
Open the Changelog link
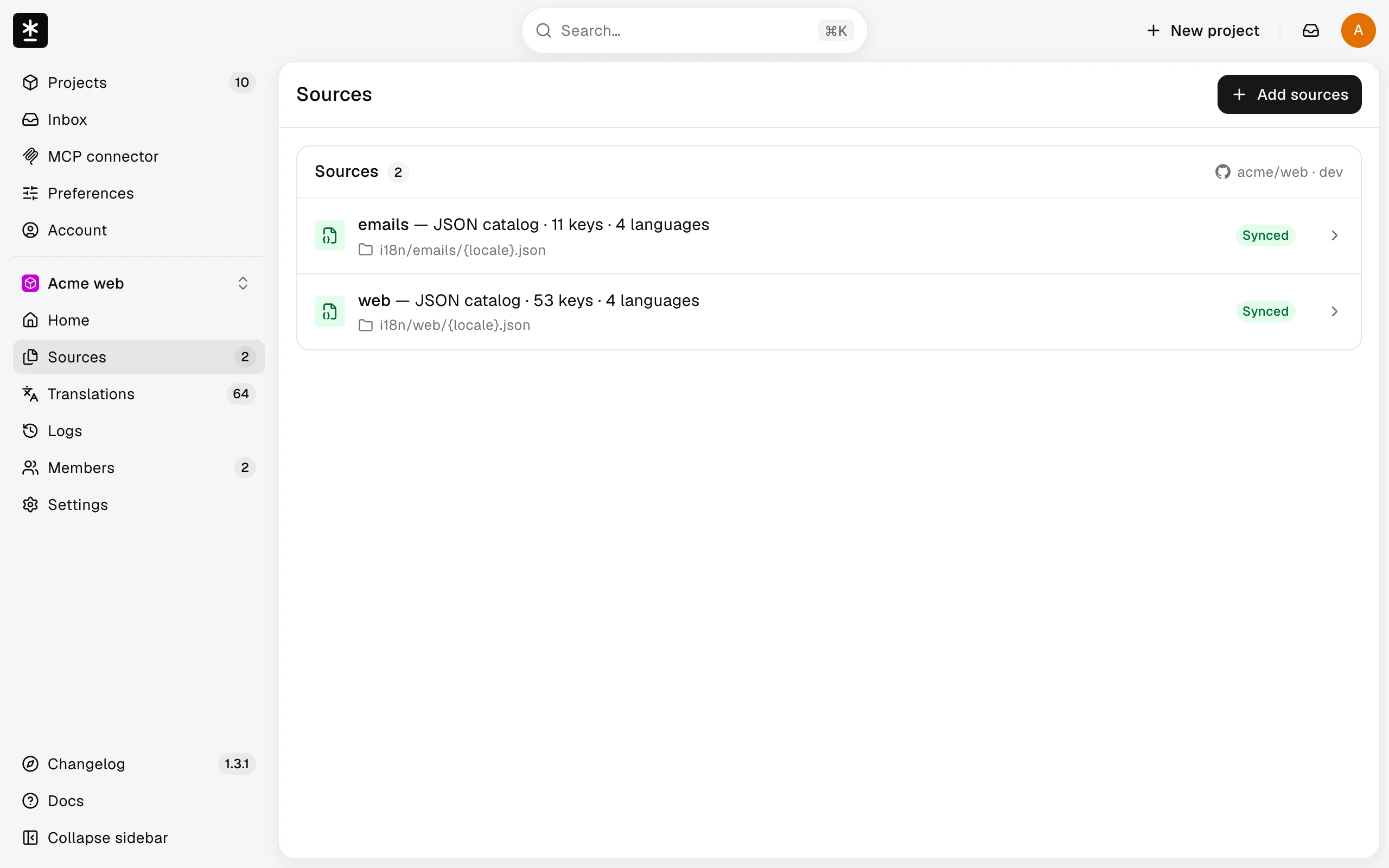click(138, 764)
